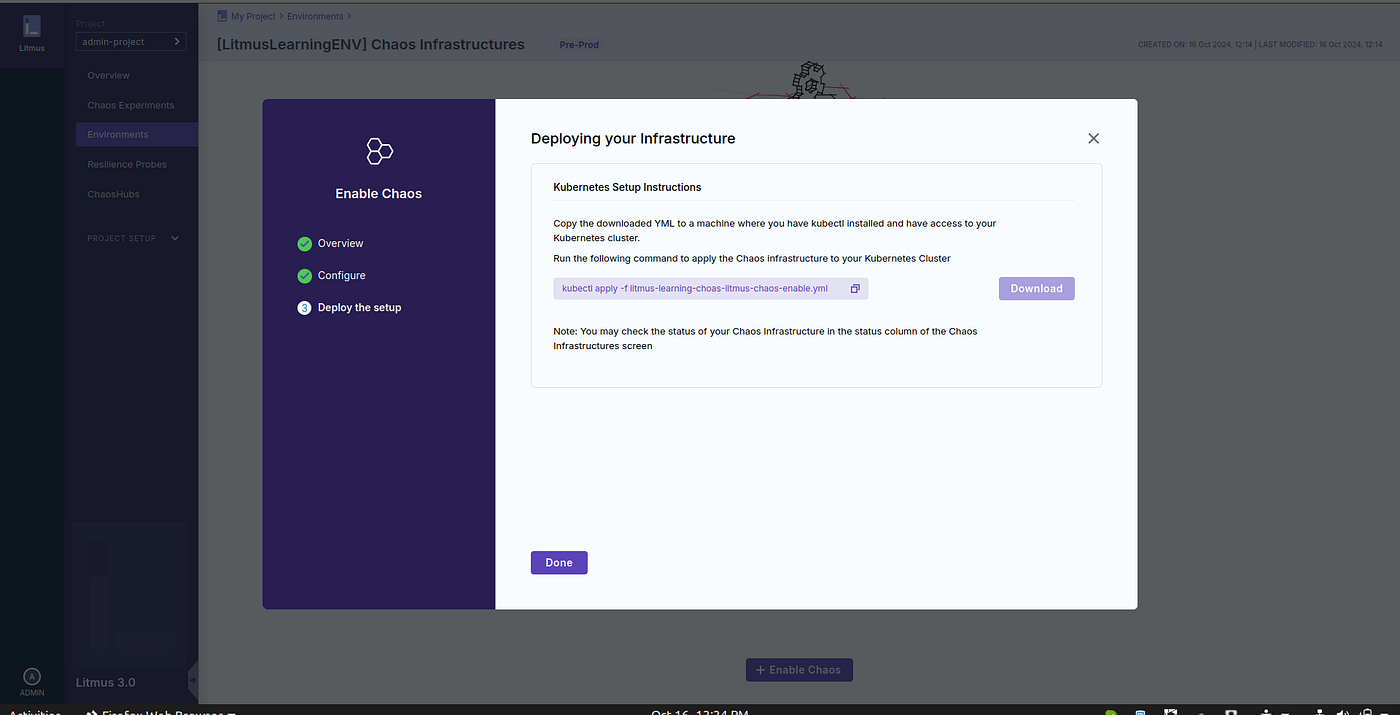Follow the Environments breadcrumb link

pyautogui.click(x=315, y=17)
